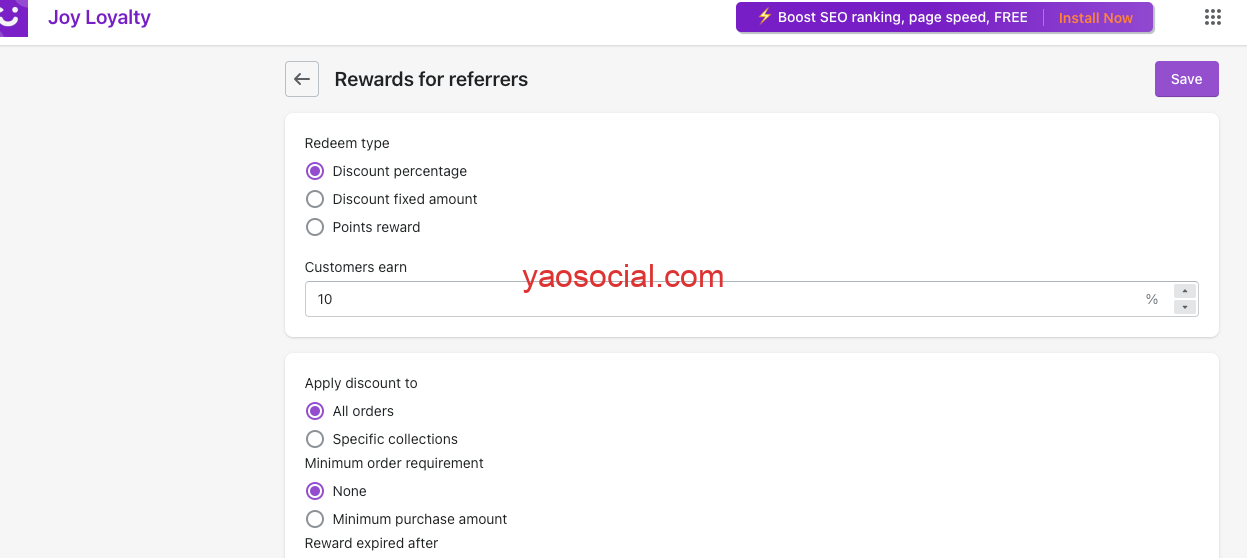The height and width of the screenshot is (558, 1247).
Task: Decrease Customers earn value with down arrow
Action: [x=1185, y=307]
